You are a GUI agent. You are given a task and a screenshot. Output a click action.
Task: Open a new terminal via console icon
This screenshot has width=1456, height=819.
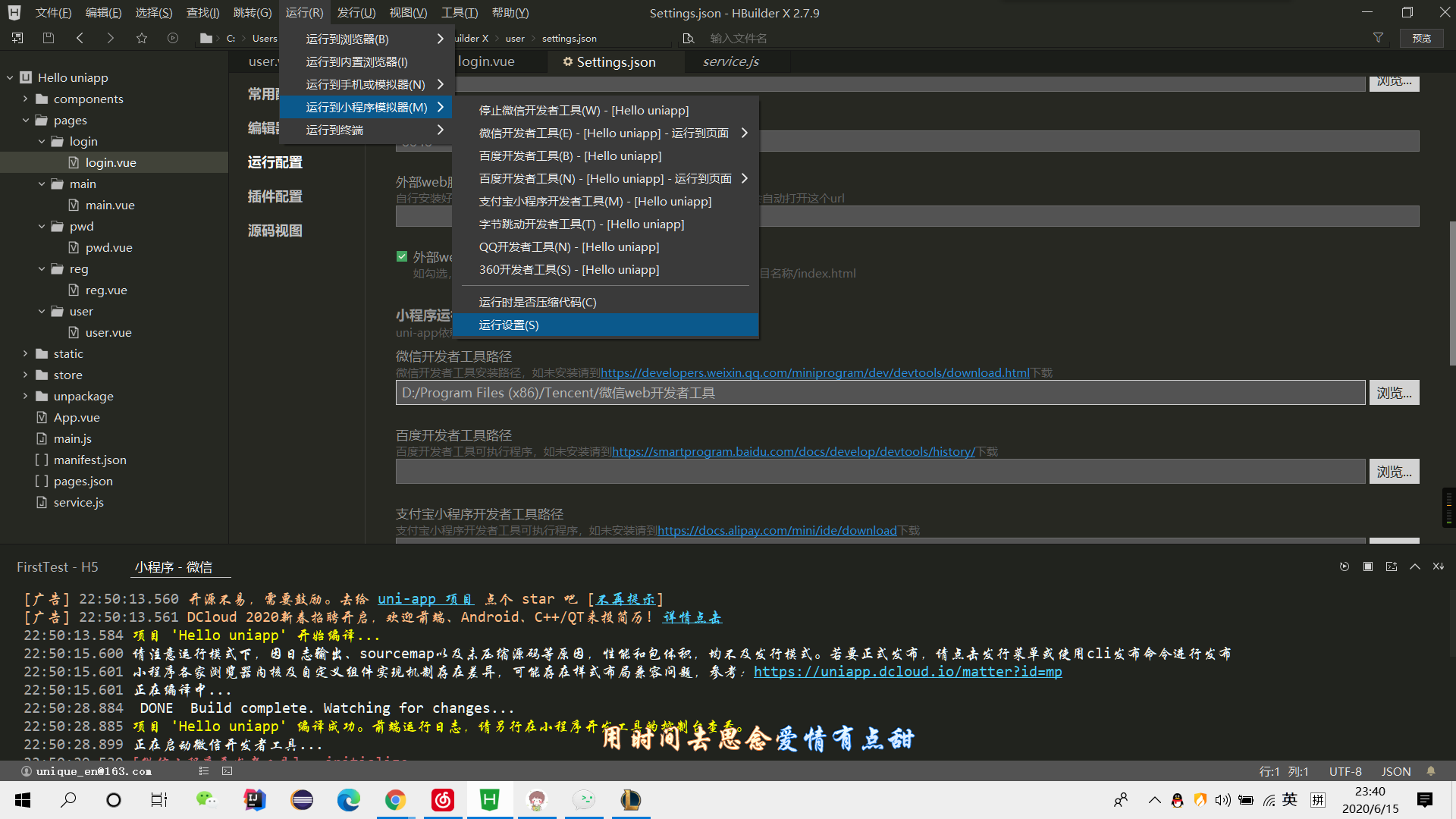(x=1392, y=566)
